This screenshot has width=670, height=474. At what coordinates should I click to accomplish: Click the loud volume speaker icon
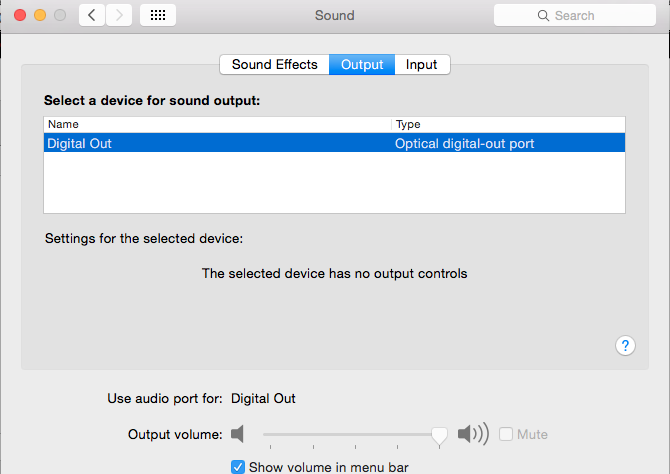[x=472, y=434]
